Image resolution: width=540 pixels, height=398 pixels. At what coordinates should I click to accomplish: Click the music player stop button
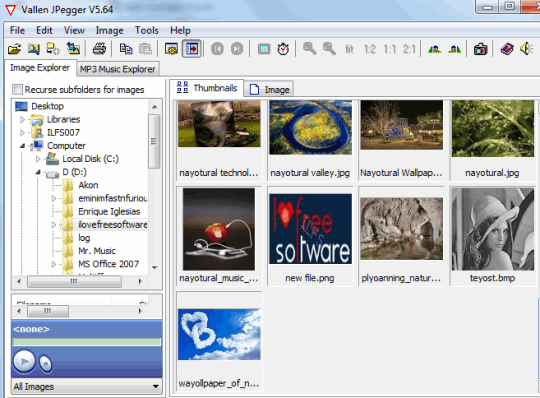click(x=45, y=363)
